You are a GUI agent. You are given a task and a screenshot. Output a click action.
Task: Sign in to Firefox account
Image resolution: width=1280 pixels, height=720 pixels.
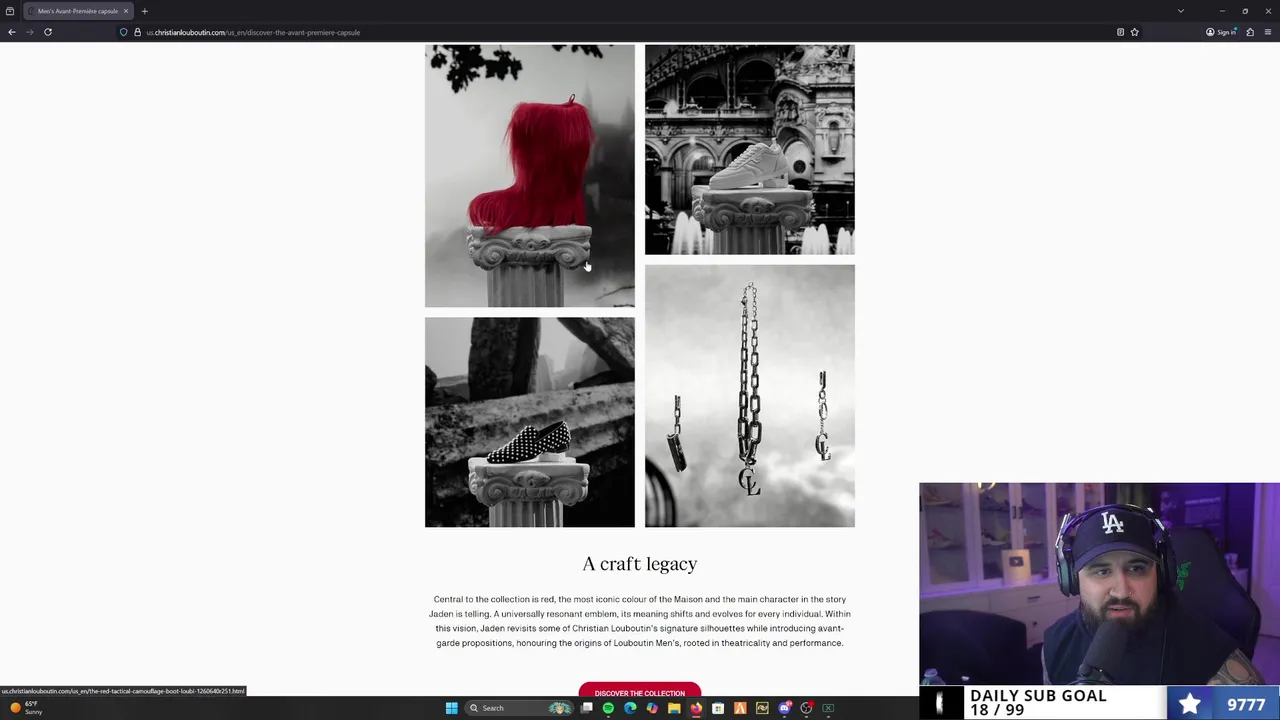pyautogui.click(x=1221, y=32)
